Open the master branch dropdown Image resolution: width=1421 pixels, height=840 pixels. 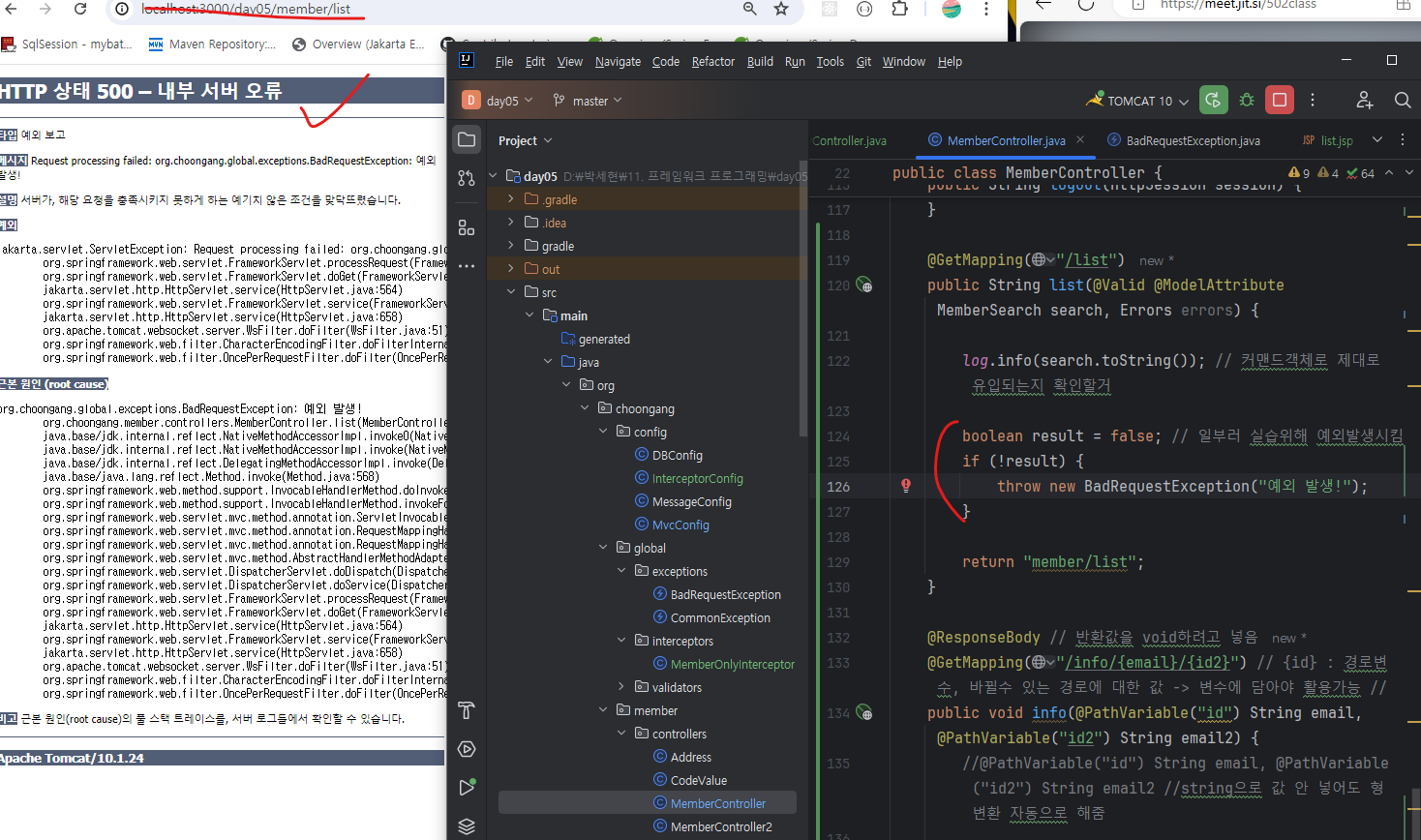point(588,101)
